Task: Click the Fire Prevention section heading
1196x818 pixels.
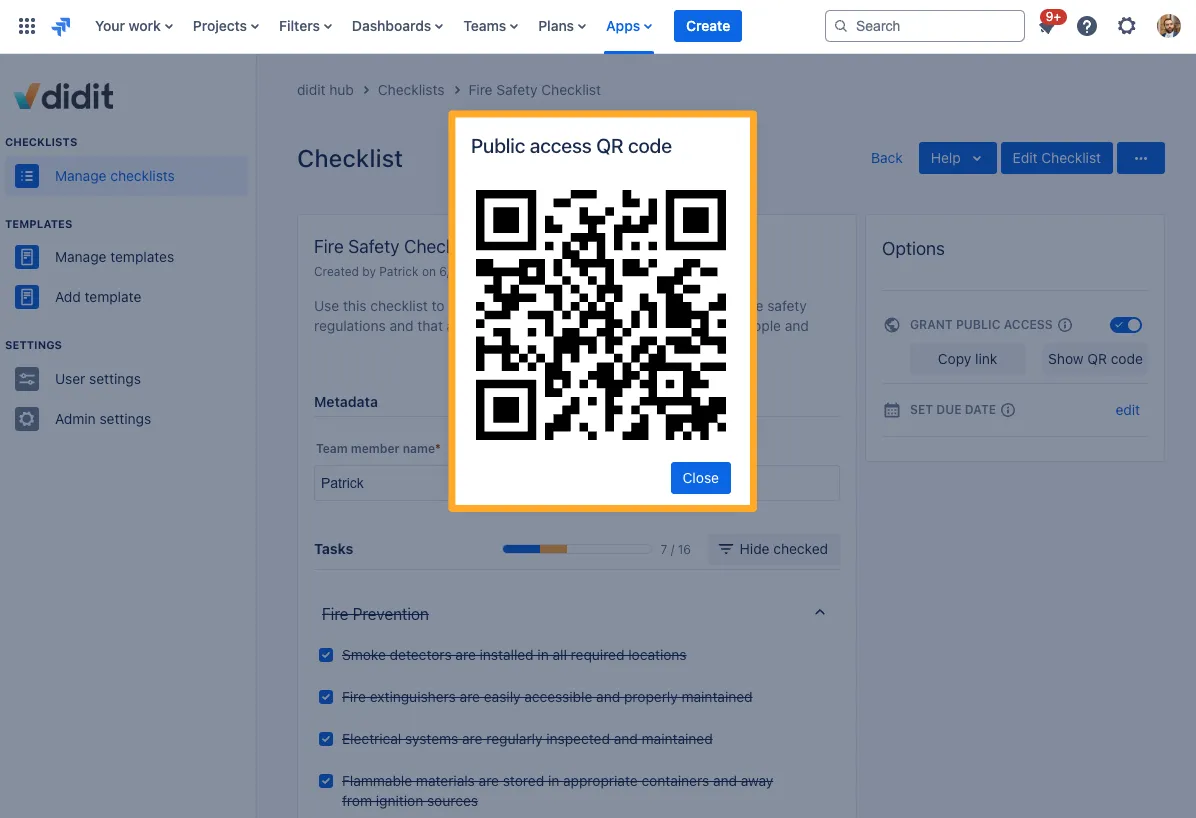Action: click(x=375, y=614)
